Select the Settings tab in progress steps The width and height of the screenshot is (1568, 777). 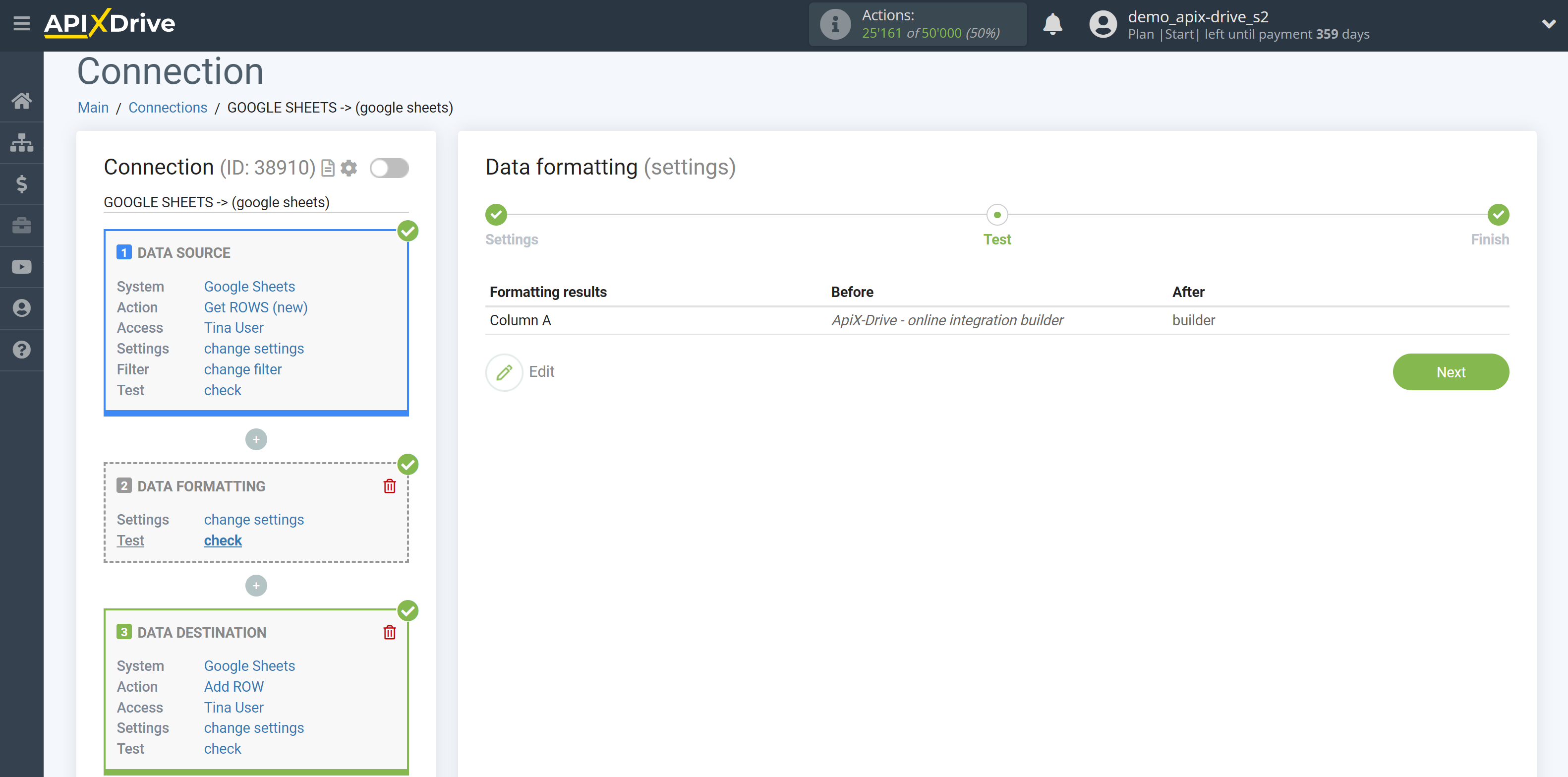tap(497, 214)
